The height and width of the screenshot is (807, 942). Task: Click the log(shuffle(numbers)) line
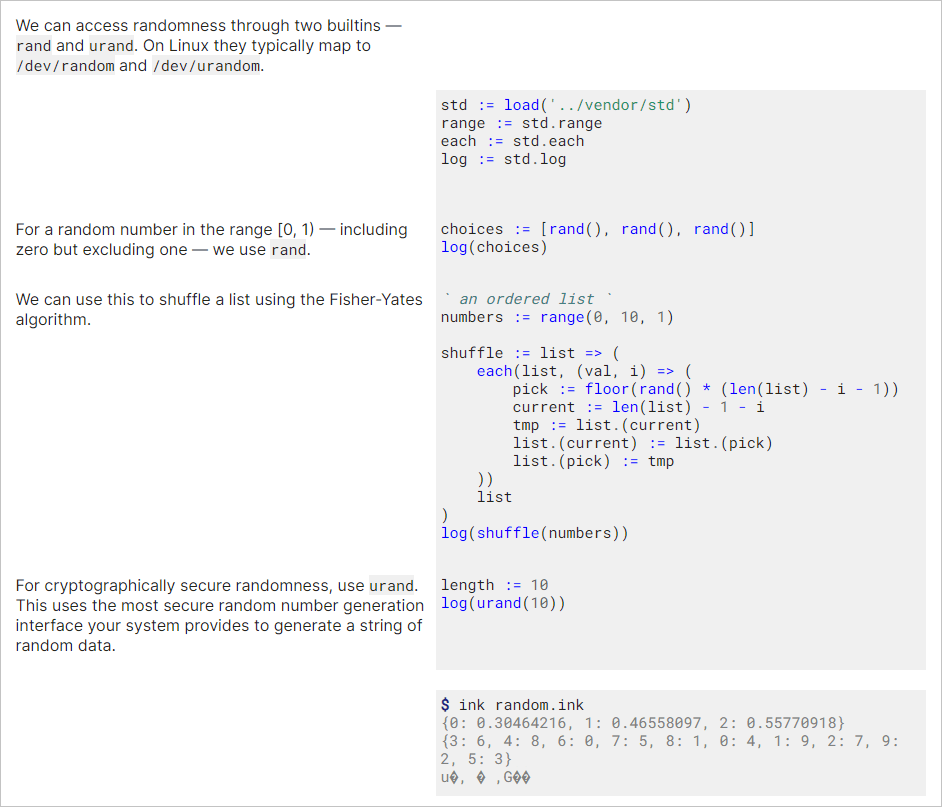click(x=534, y=533)
